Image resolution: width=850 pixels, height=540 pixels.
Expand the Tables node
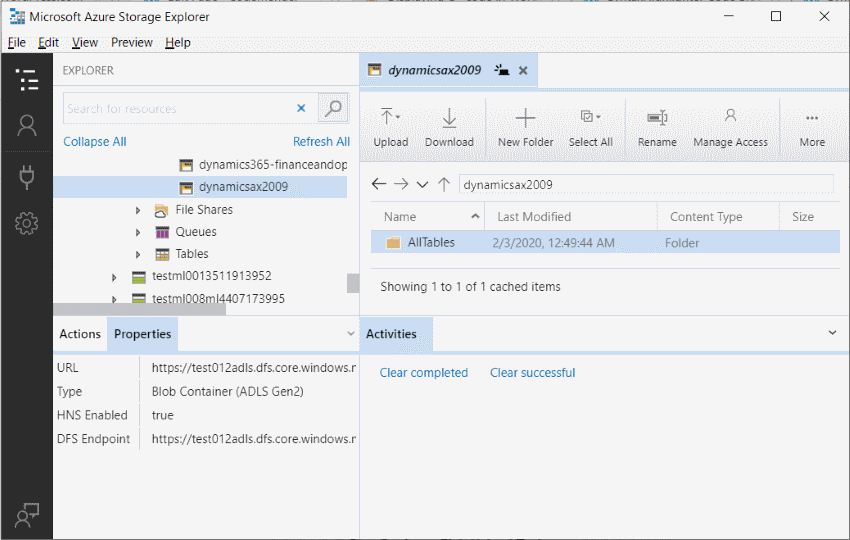(138, 254)
